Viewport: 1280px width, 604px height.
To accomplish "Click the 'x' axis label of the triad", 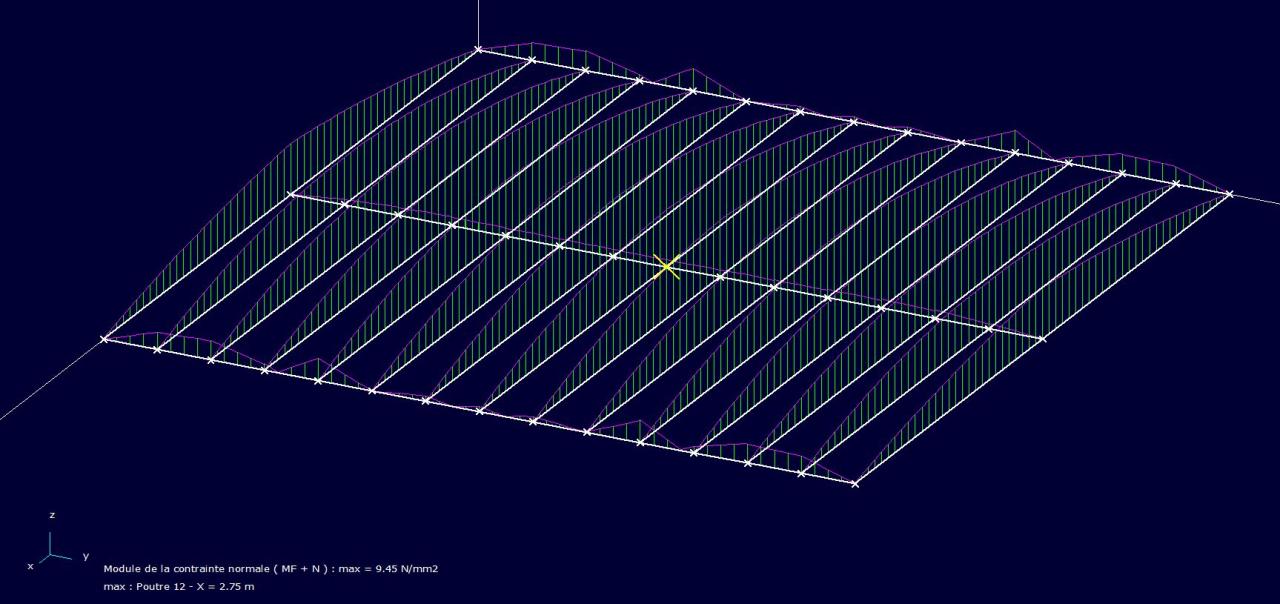I will (x=31, y=566).
